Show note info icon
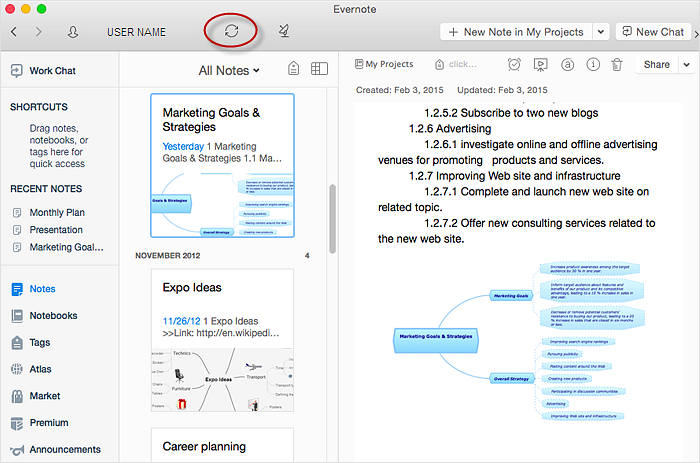This screenshot has height=463, width=700. [x=593, y=65]
